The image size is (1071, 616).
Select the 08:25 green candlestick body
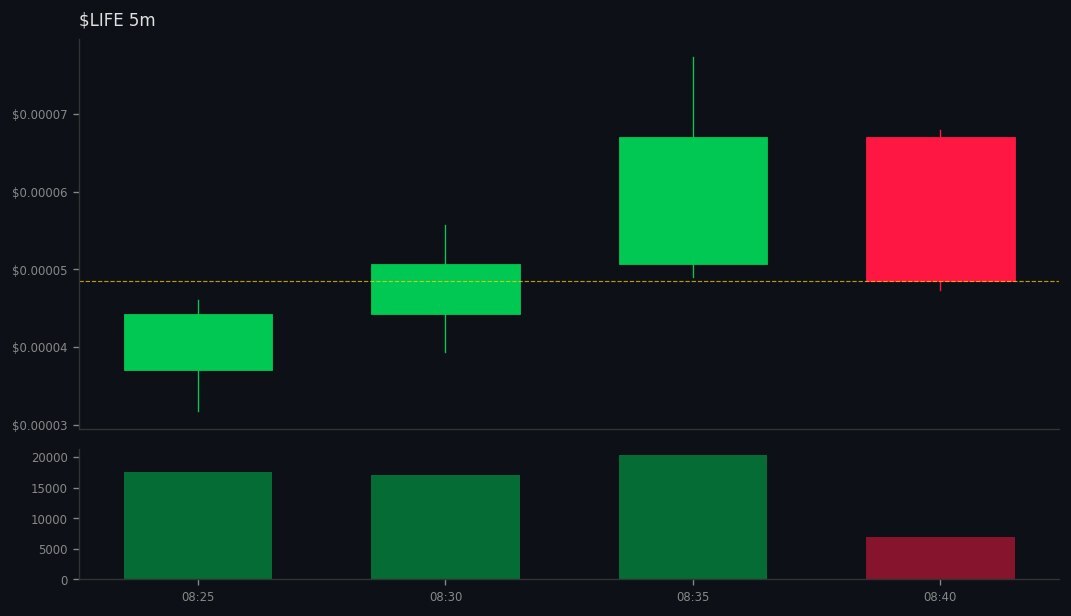coord(198,343)
